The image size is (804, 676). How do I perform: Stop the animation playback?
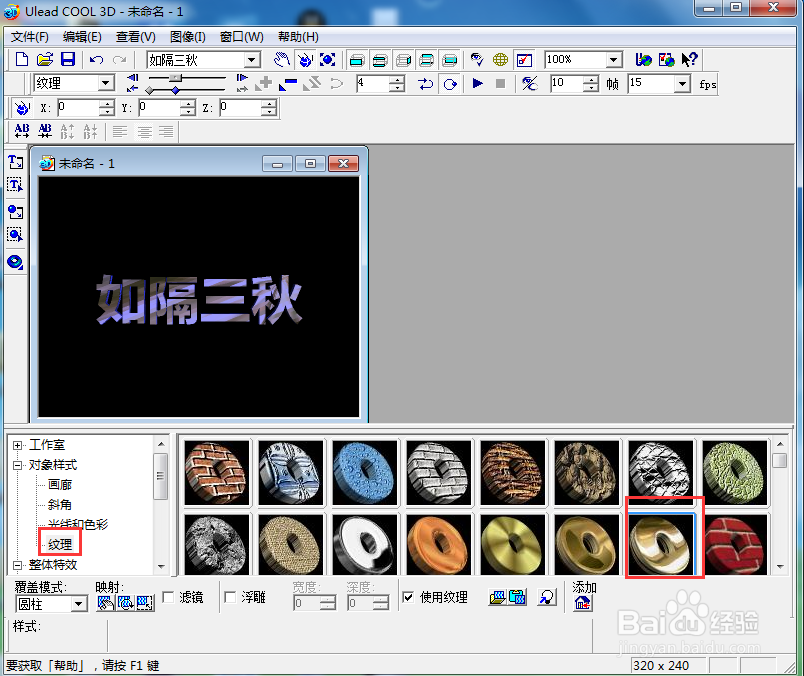pos(500,83)
